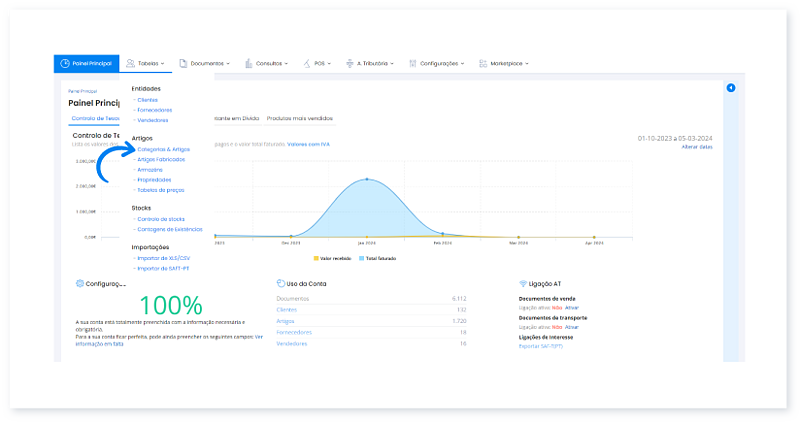Open Controlo de stocks menu entry

161,218
